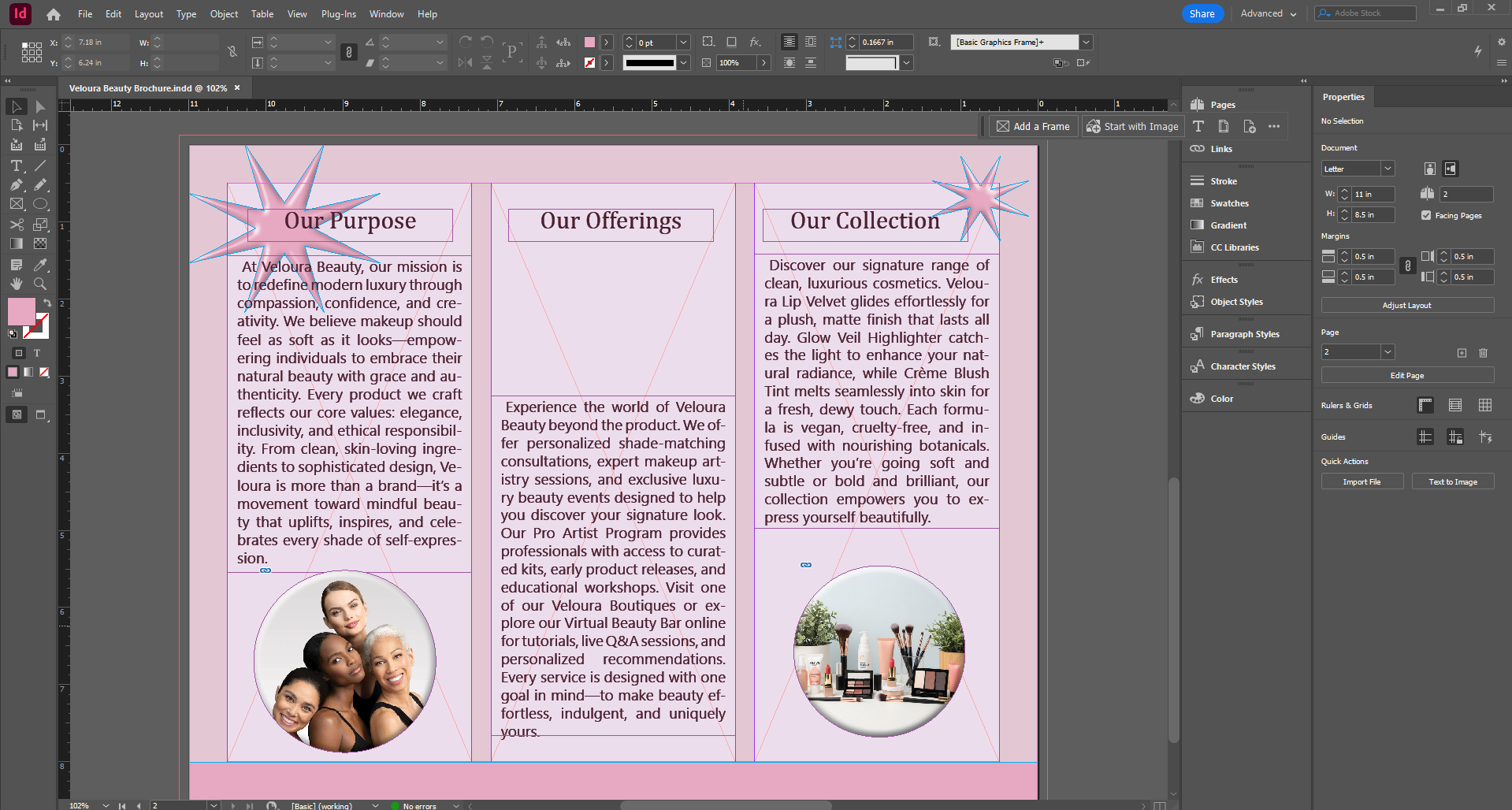1512x810 pixels.
Task: Click the rotate 90° clockwise icon
Action: tap(466, 42)
